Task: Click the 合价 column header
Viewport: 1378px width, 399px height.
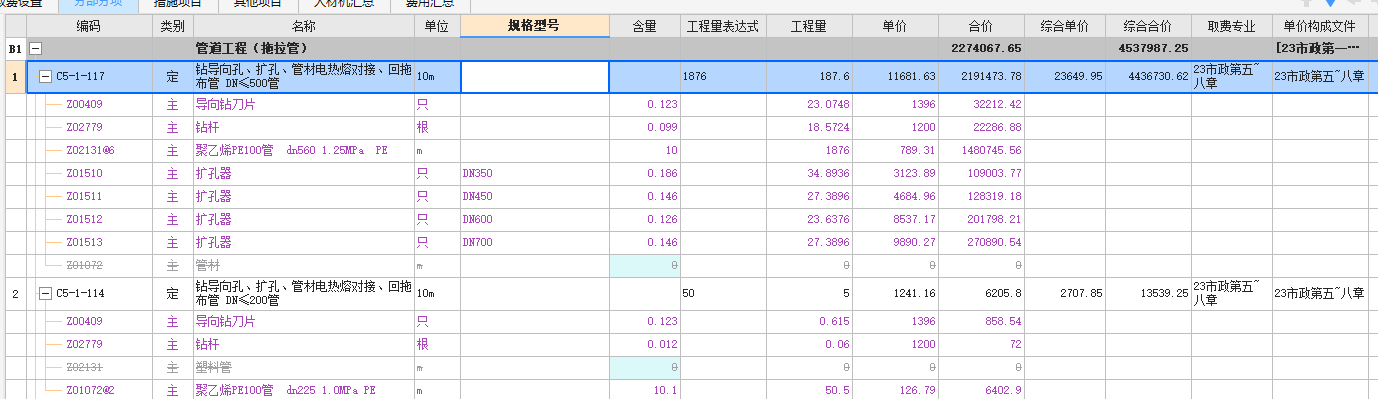Action: click(982, 27)
